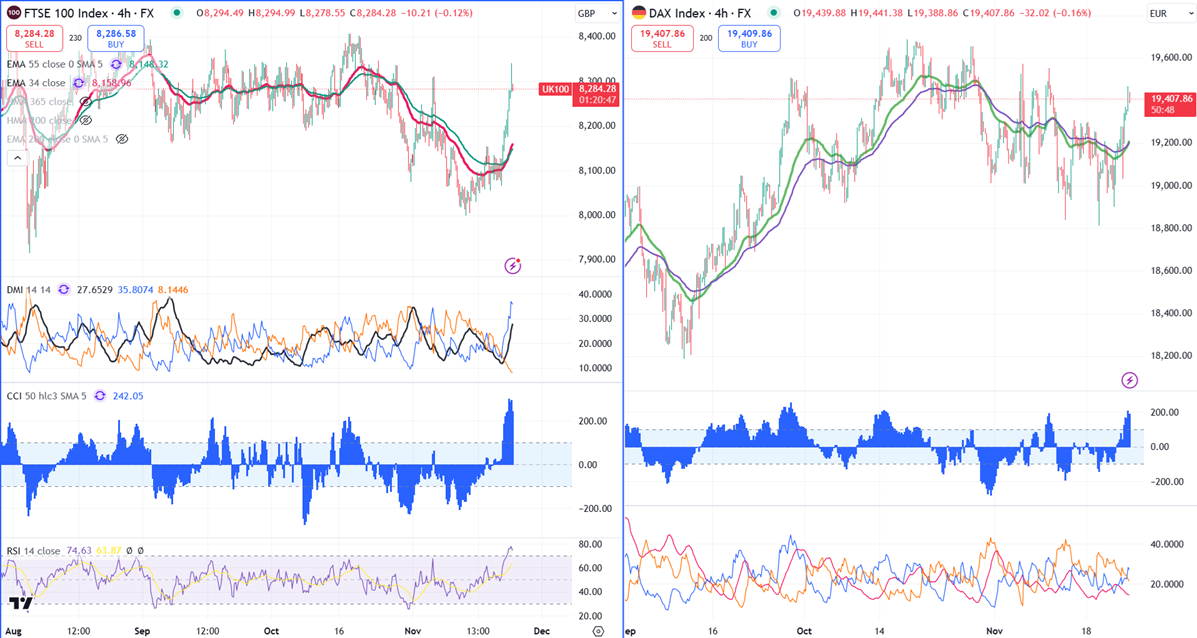1197x638 pixels.
Task: Click the refresh icon beside CCI 50 hlc3
Action: point(99,396)
